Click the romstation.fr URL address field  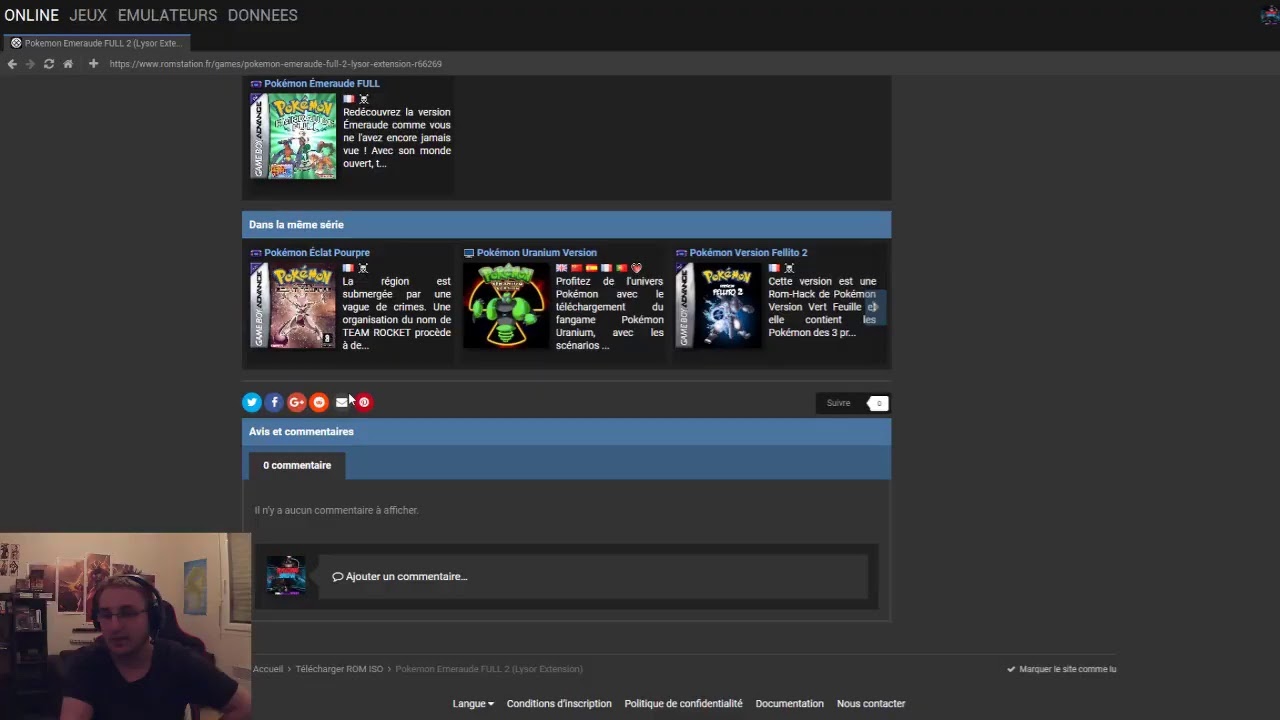(x=275, y=64)
